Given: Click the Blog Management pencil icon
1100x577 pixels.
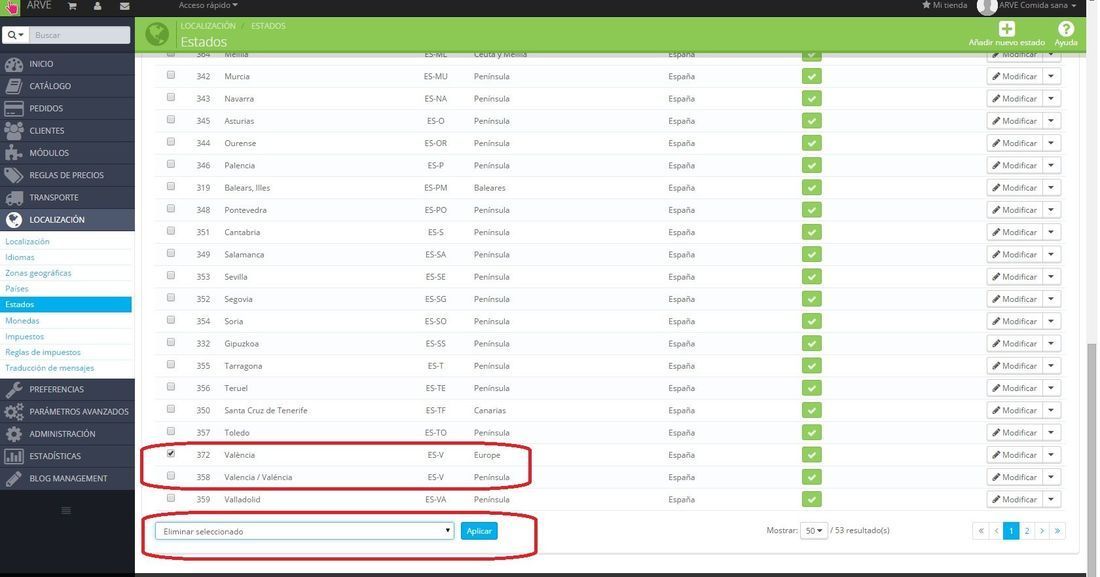Looking at the screenshot, I should [14, 479].
